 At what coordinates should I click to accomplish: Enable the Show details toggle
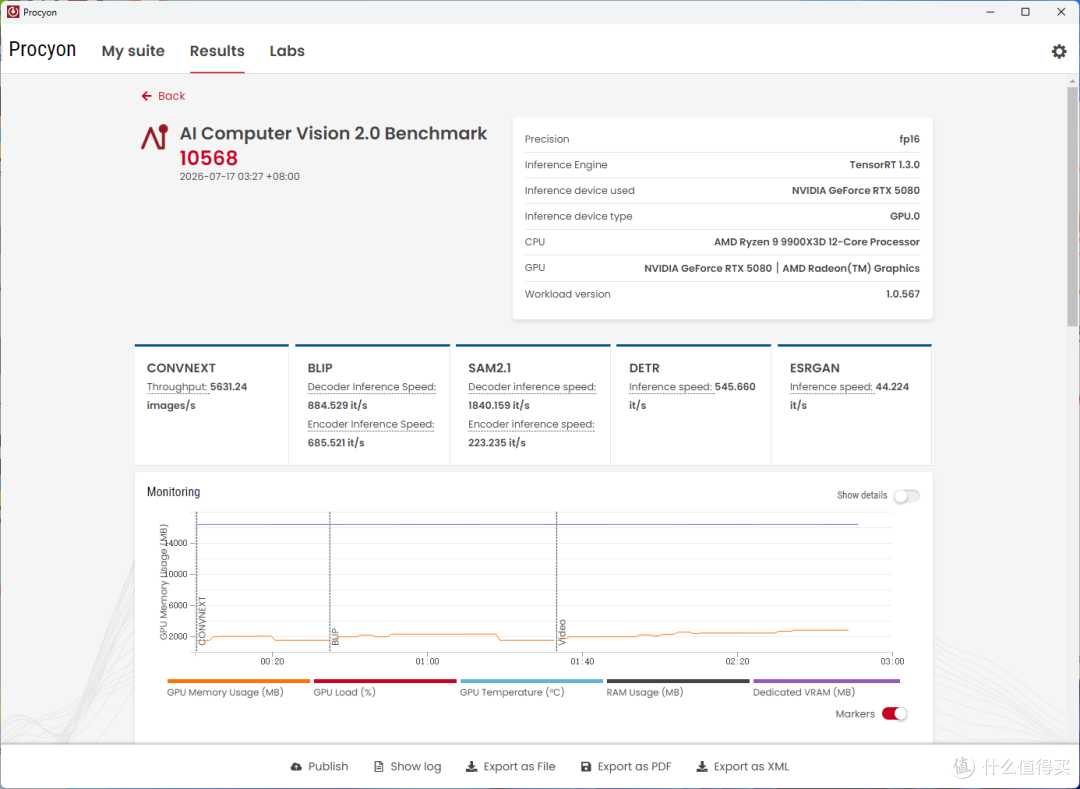coord(906,496)
